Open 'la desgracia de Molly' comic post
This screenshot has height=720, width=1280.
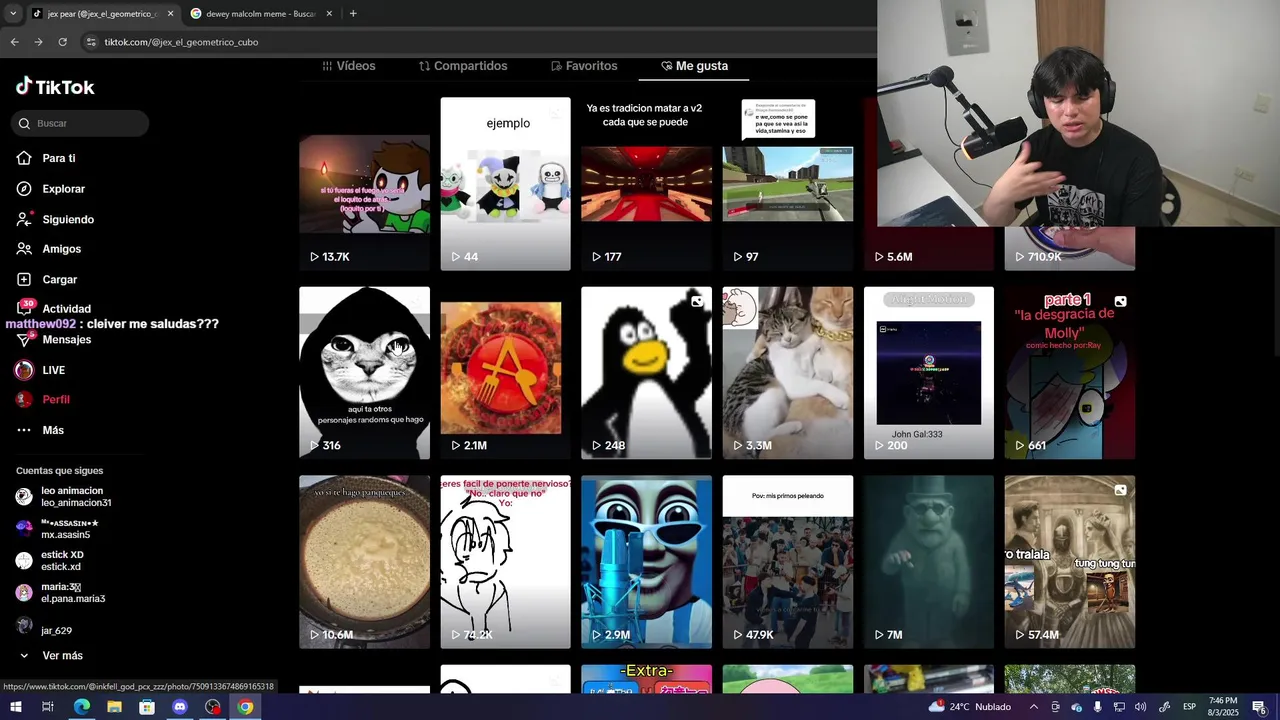[x=1070, y=373]
